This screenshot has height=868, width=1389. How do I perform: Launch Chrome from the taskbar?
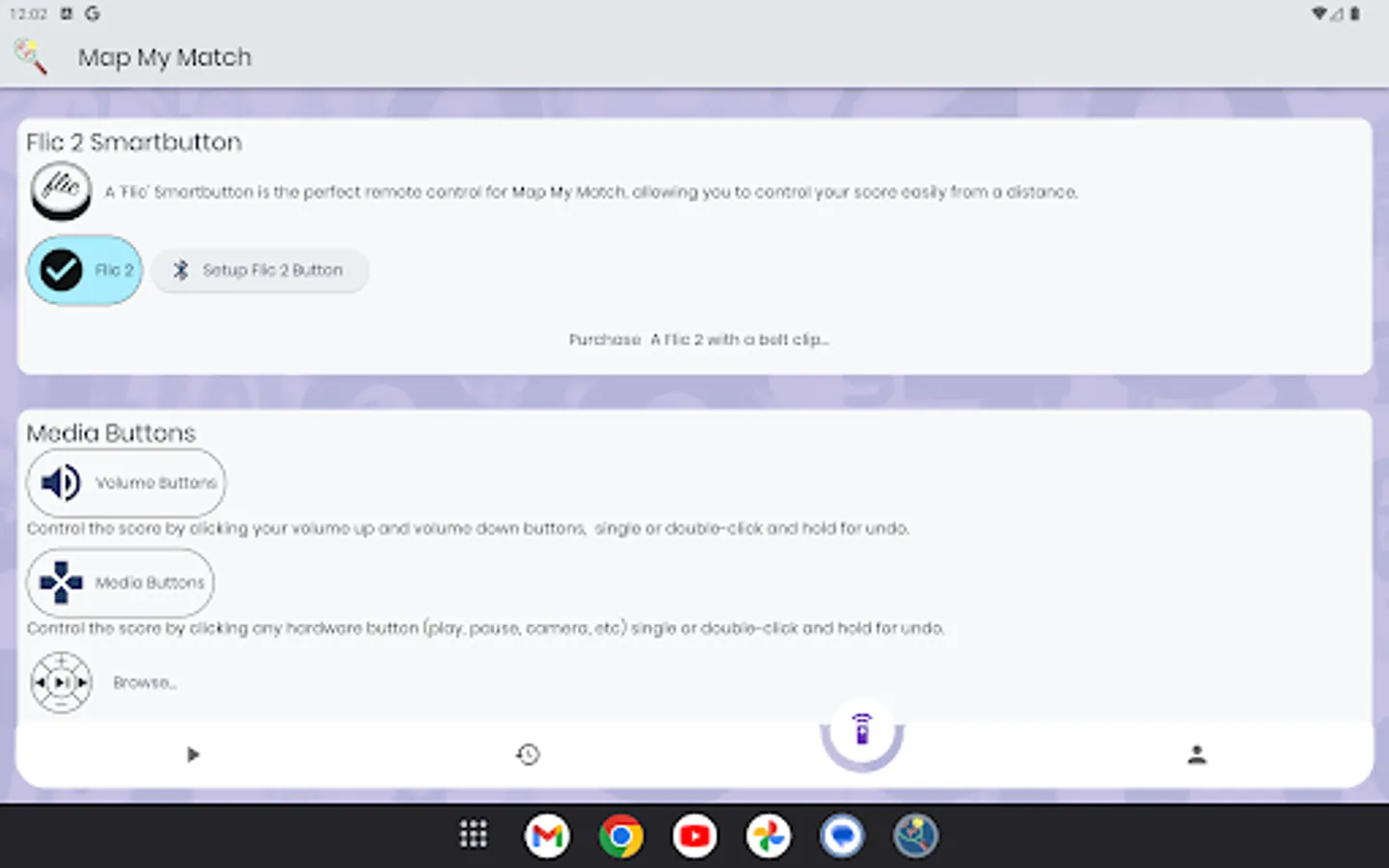pos(621,835)
